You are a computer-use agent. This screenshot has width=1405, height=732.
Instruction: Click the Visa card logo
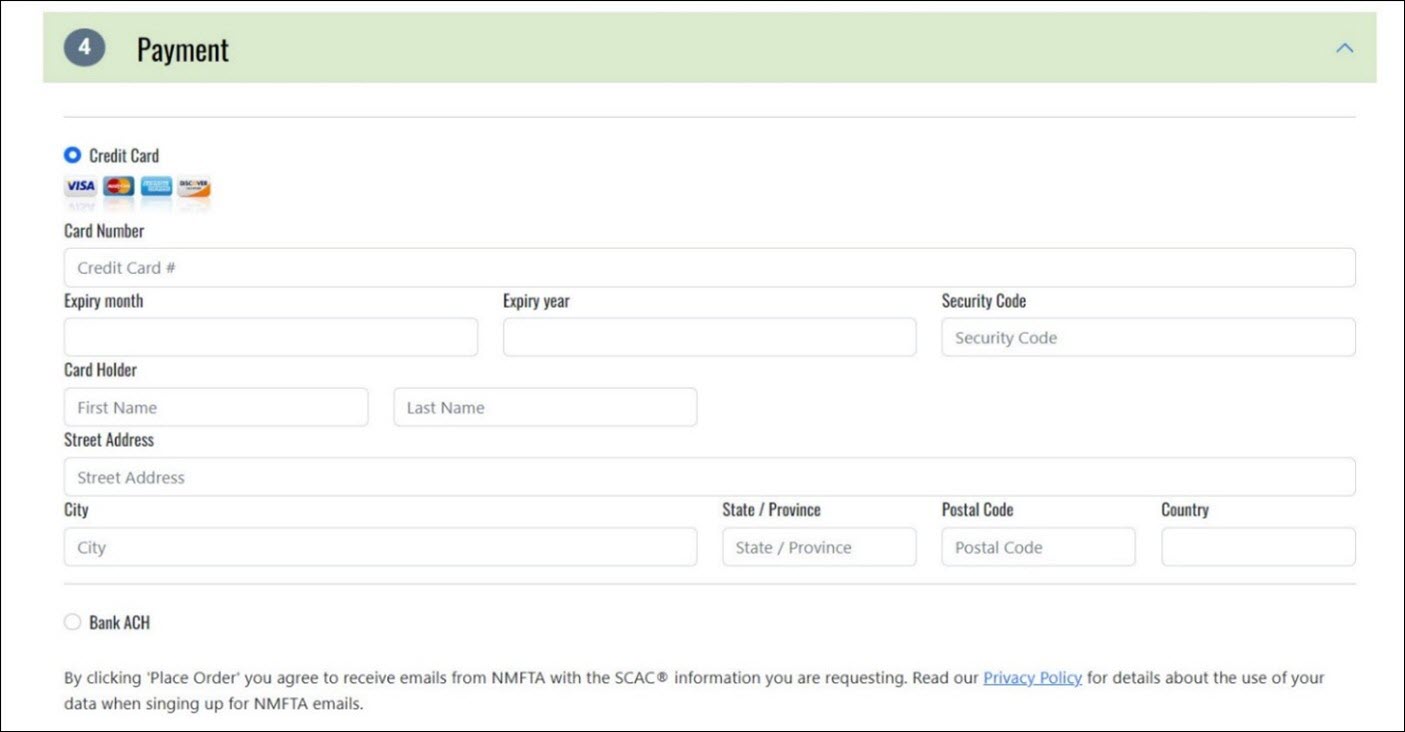(81, 187)
